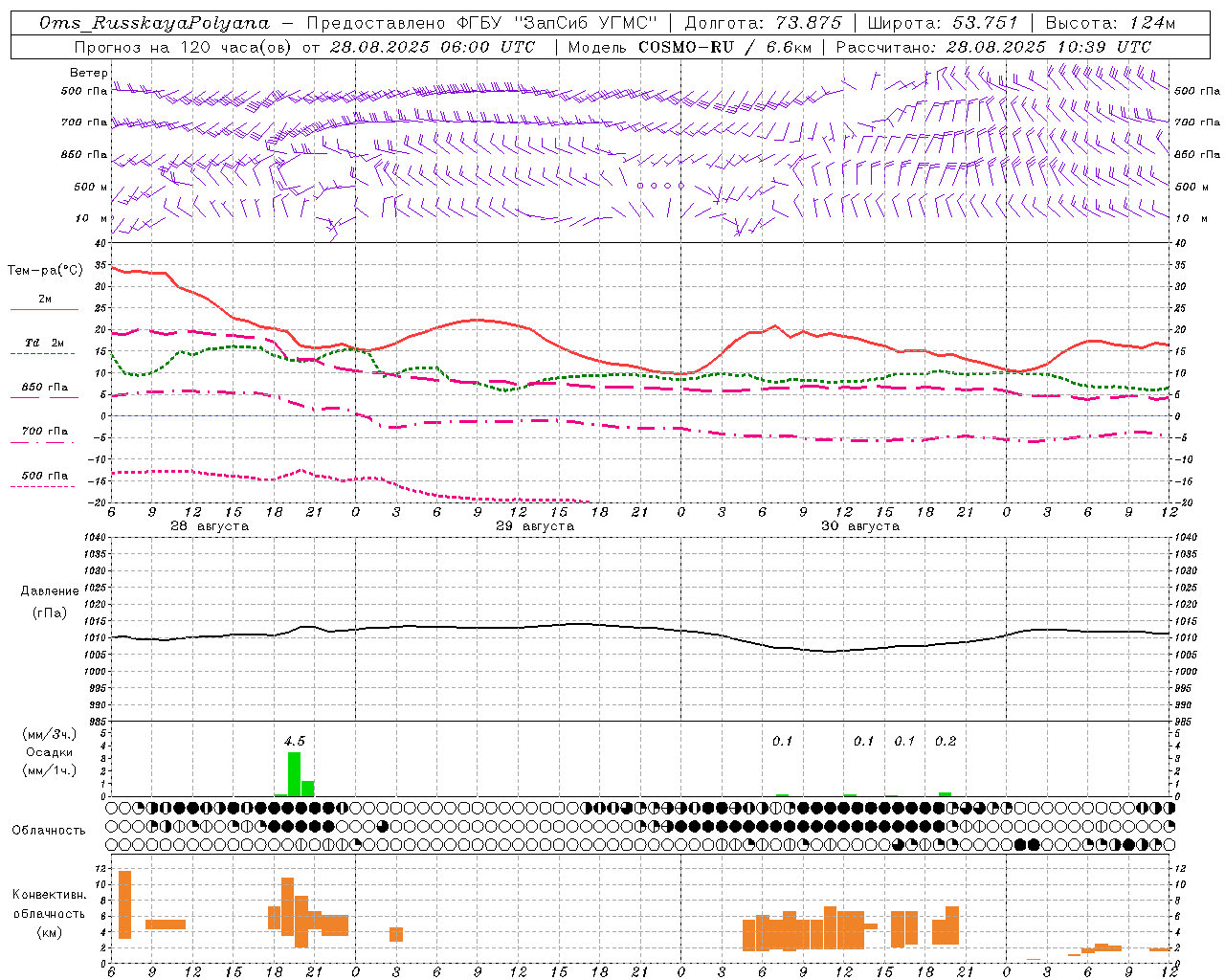Click the '850 гПа' temperature legend entry
The image size is (1225, 980).
tap(44, 388)
